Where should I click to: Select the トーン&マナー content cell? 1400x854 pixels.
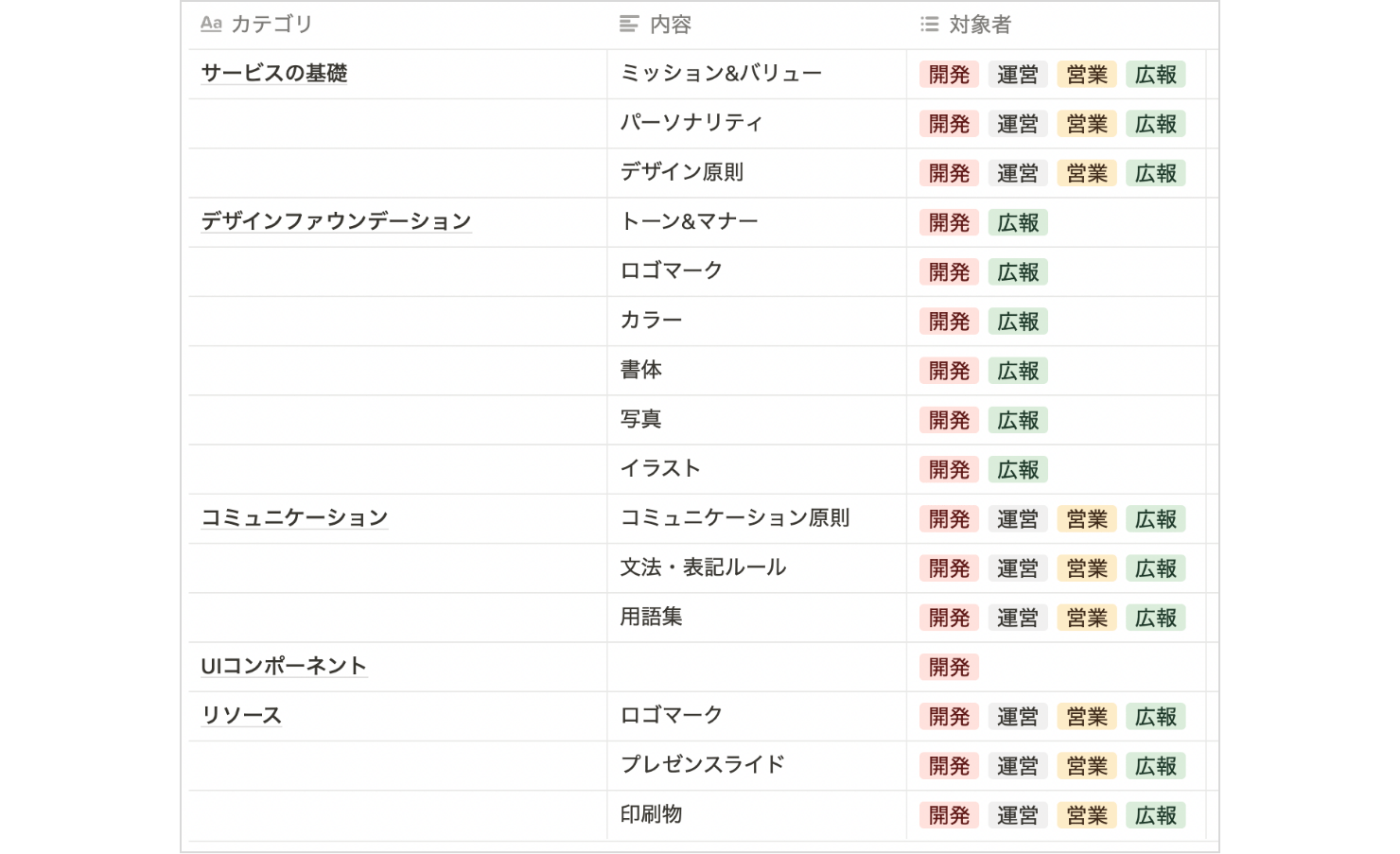click(x=757, y=222)
